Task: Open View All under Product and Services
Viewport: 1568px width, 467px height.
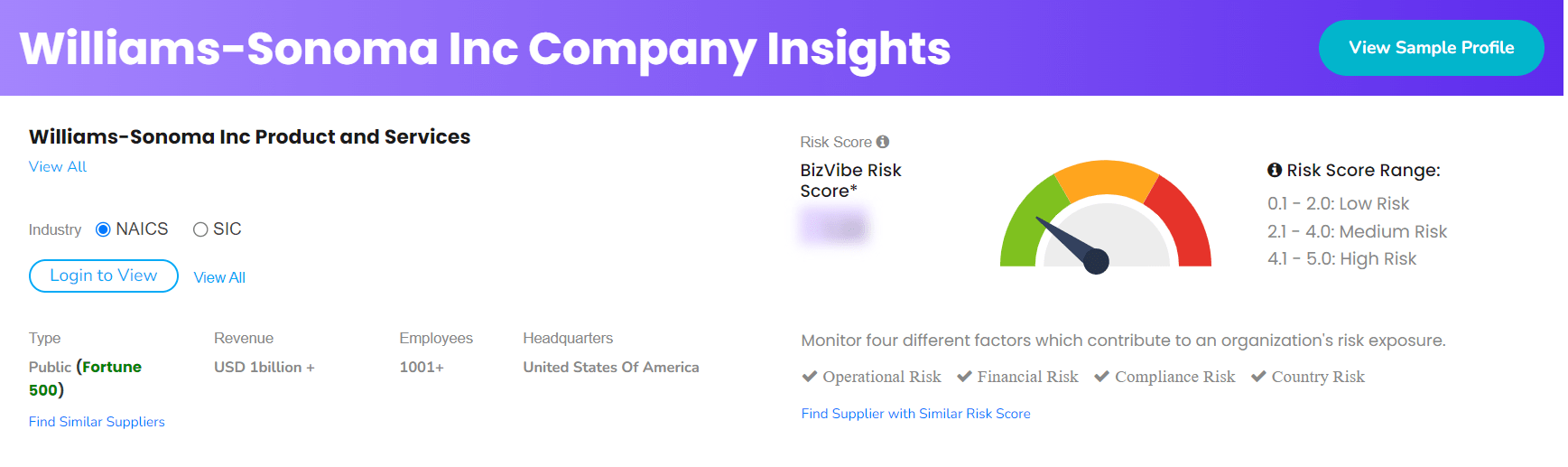Action: 58,167
